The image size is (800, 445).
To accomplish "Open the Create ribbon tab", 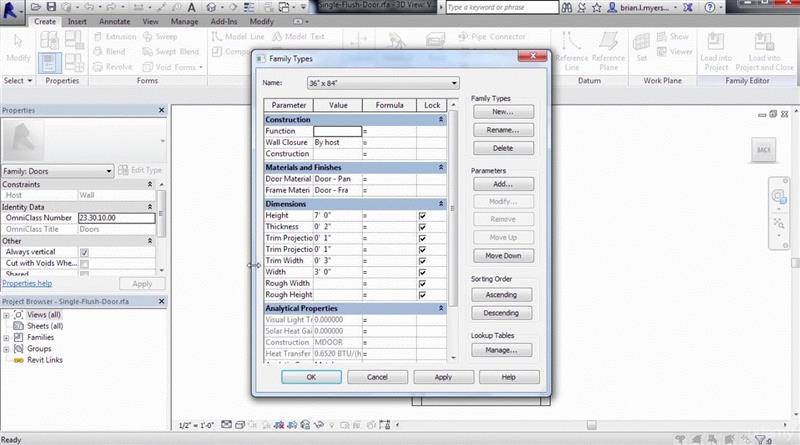I will (x=45, y=21).
